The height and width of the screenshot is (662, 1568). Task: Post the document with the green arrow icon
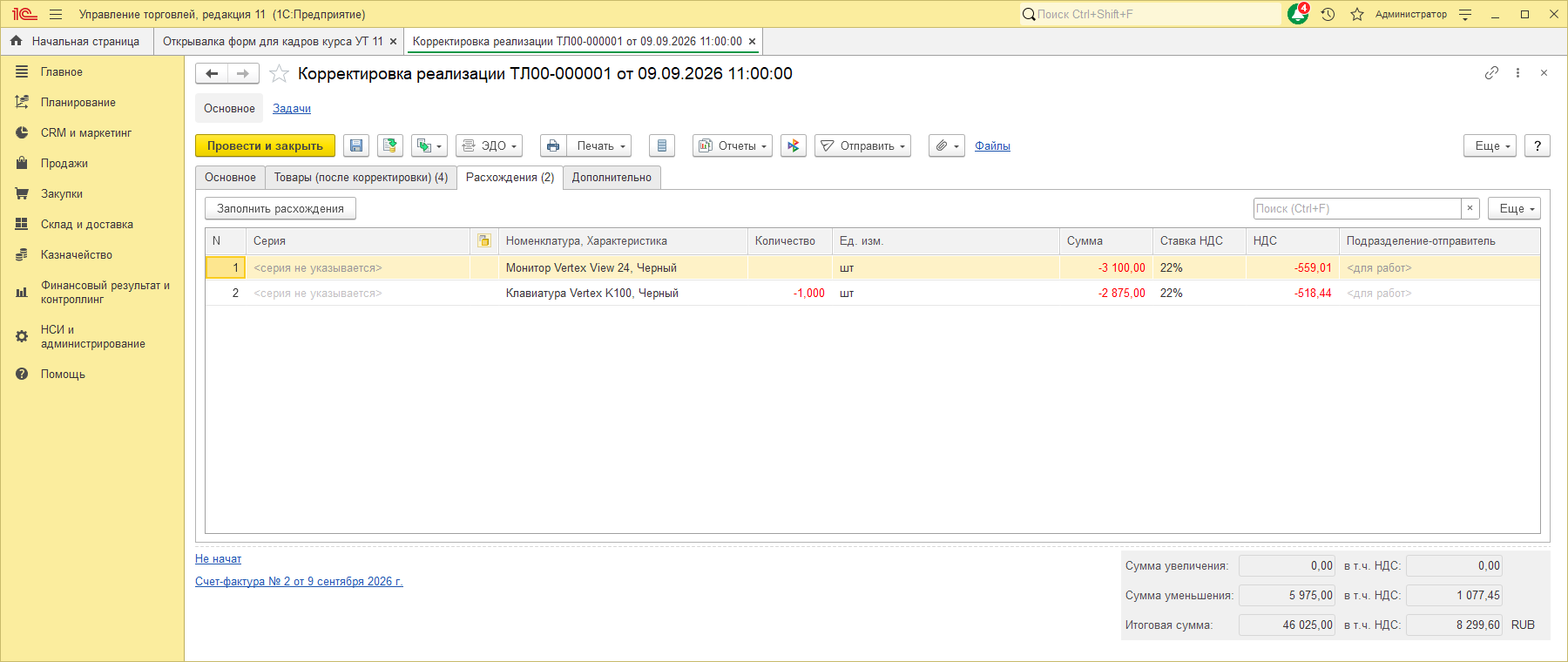point(390,145)
